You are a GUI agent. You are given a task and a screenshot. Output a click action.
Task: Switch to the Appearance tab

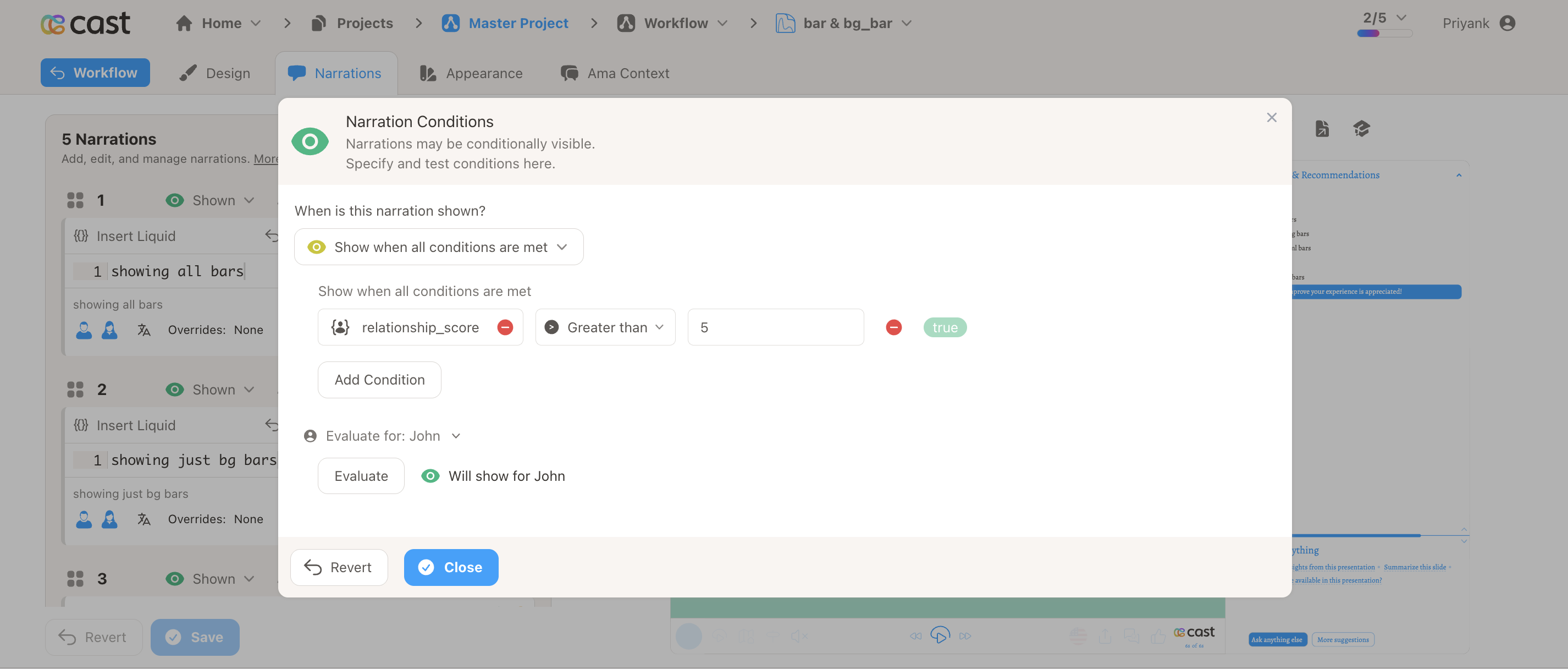[x=471, y=73]
